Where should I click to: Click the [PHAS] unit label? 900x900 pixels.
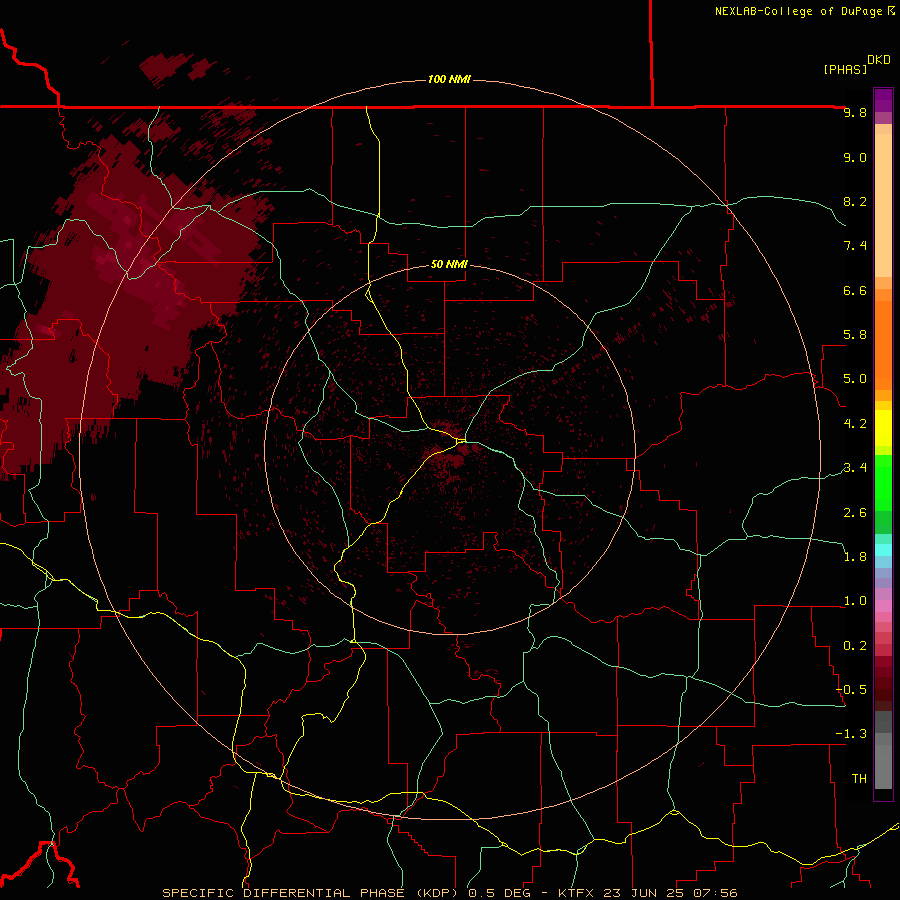tap(845, 69)
